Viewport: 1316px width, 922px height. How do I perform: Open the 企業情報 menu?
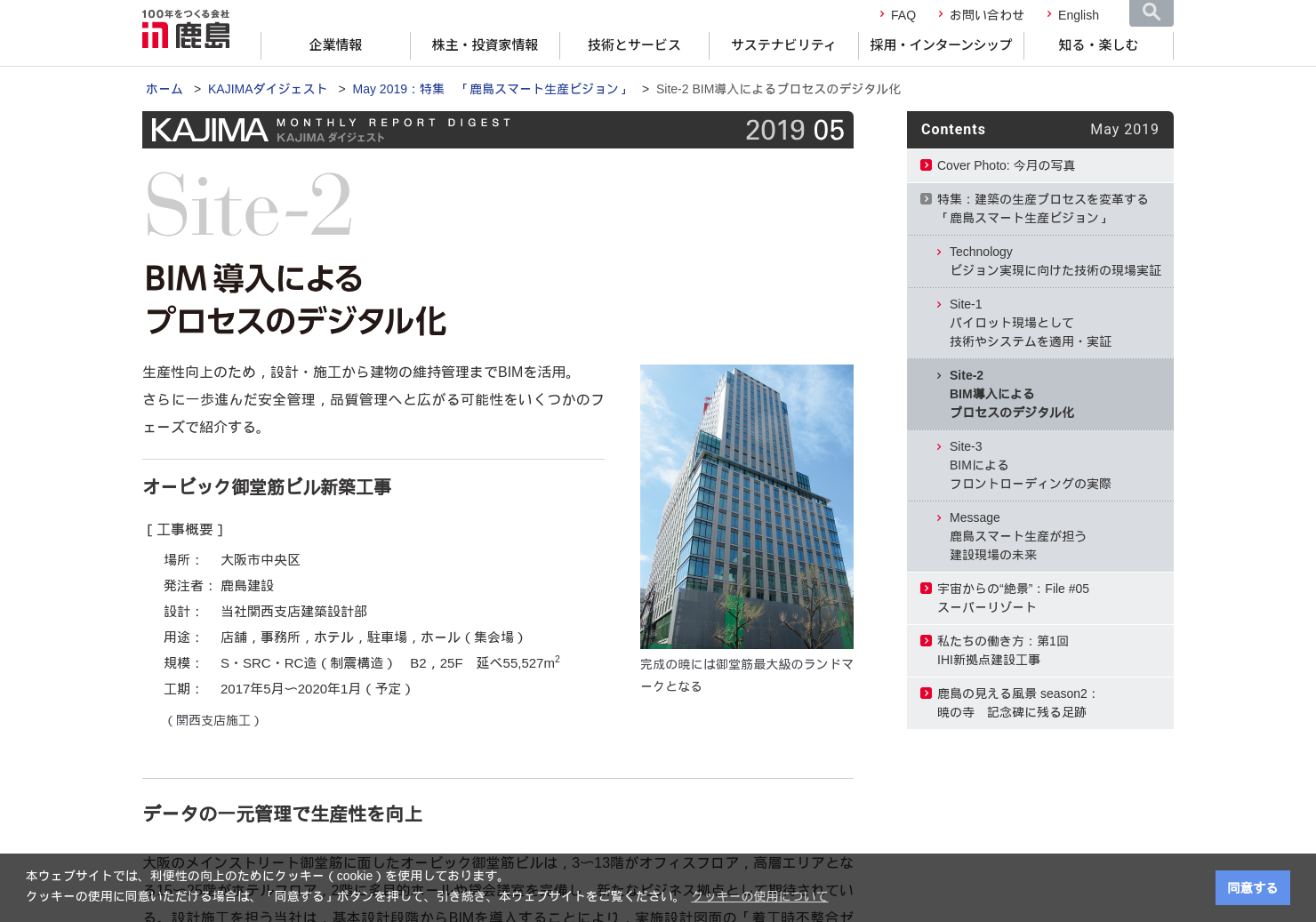point(335,45)
